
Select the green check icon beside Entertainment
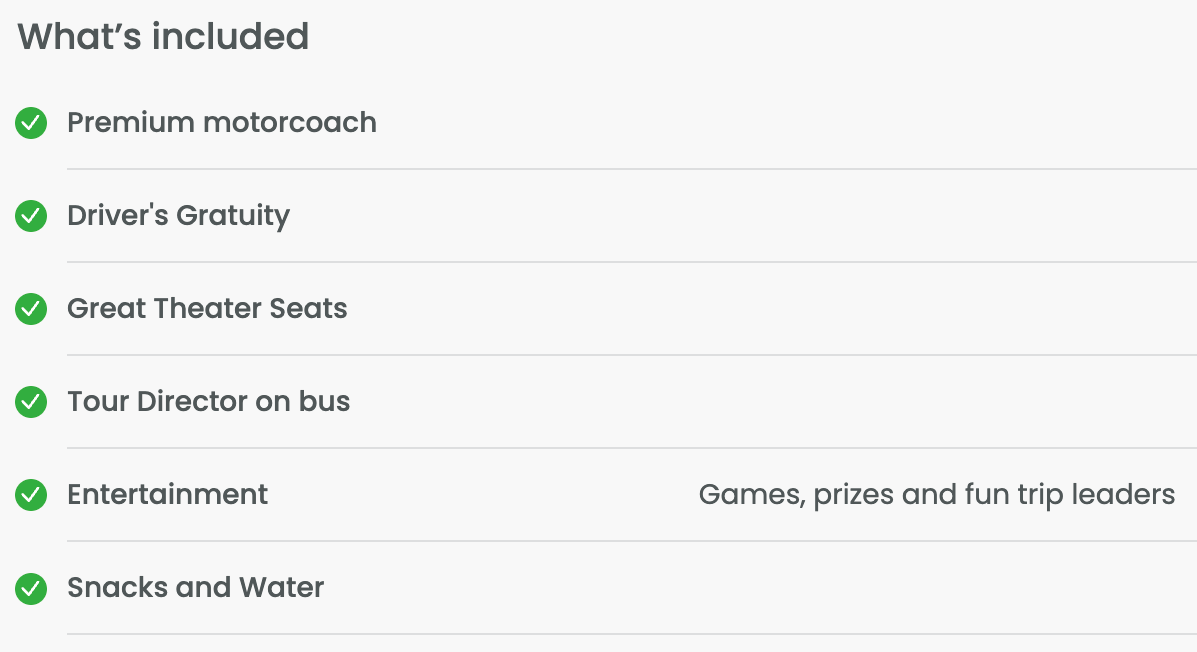click(x=31, y=495)
